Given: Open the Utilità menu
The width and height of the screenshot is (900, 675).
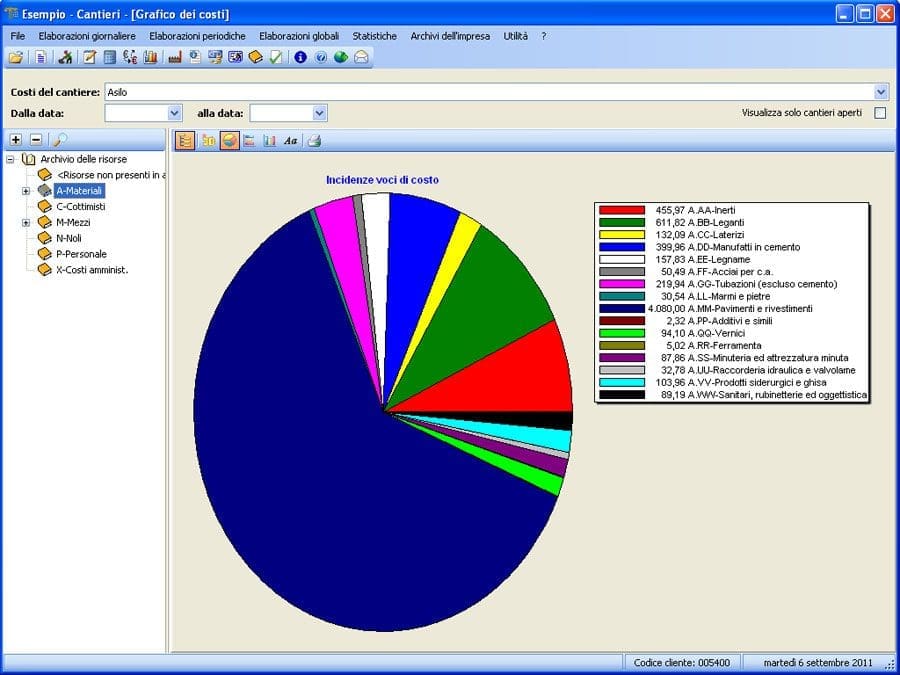Looking at the screenshot, I should coord(515,36).
